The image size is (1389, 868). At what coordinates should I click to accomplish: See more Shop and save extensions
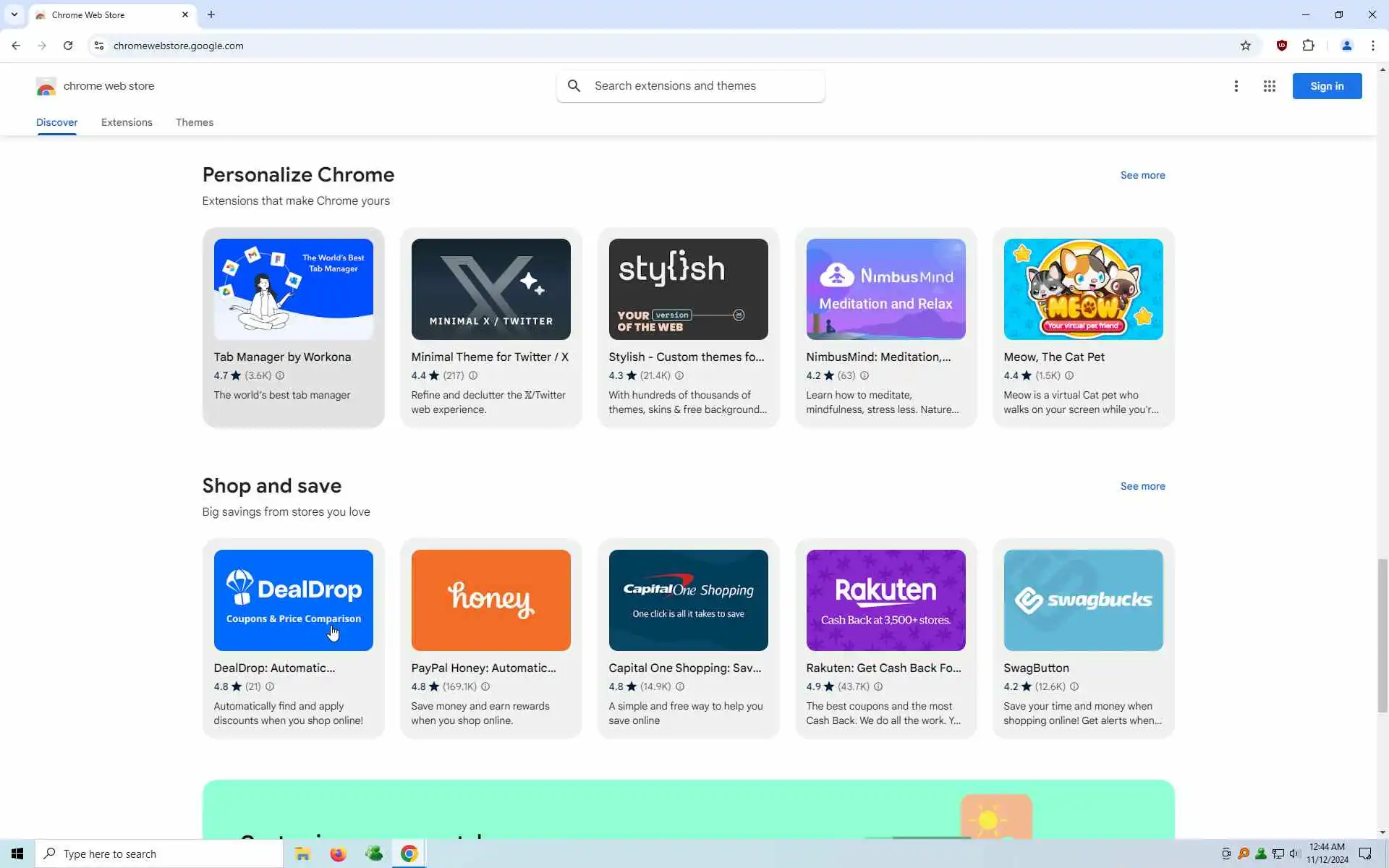pos(1142,486)
